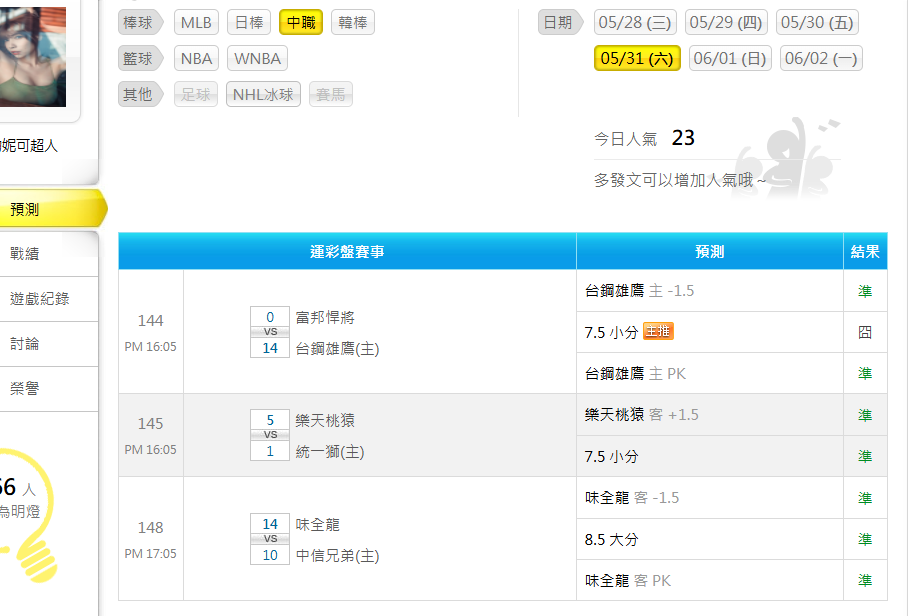
Task: Click game number 145
Action: coord(151,423)
